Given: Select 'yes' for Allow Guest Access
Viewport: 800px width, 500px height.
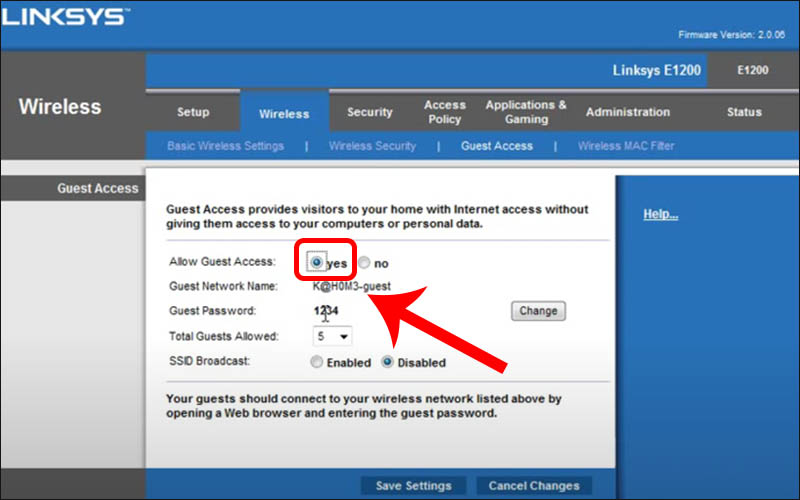Looking at the screenshot, I should (x=316, y=262).
